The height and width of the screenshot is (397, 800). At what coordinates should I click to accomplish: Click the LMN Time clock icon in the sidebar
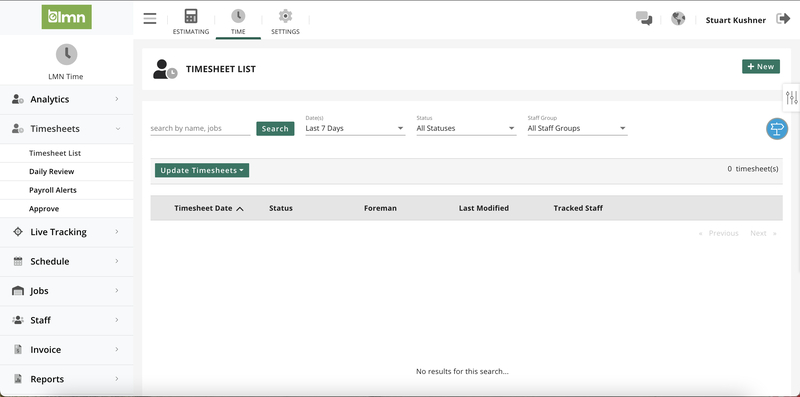point(66,54)
